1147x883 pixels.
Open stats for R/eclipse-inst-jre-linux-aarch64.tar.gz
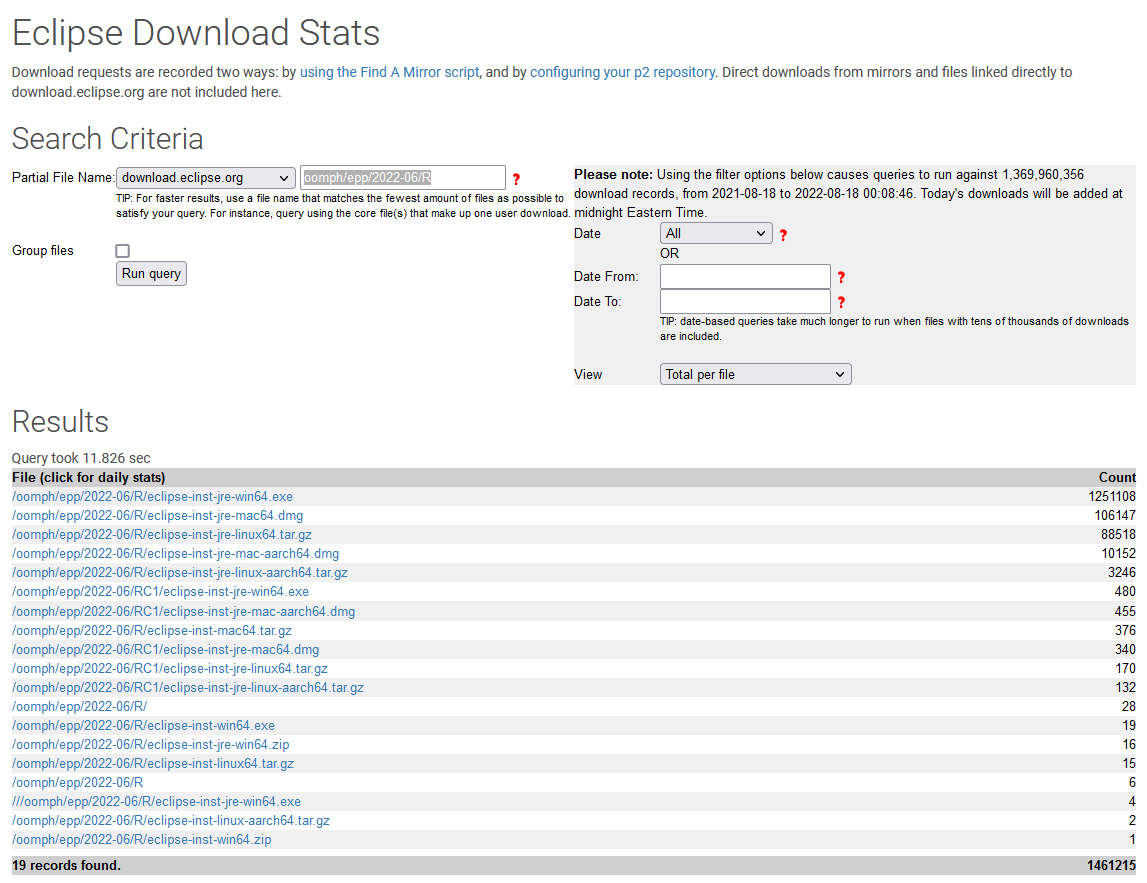[180, 573]
